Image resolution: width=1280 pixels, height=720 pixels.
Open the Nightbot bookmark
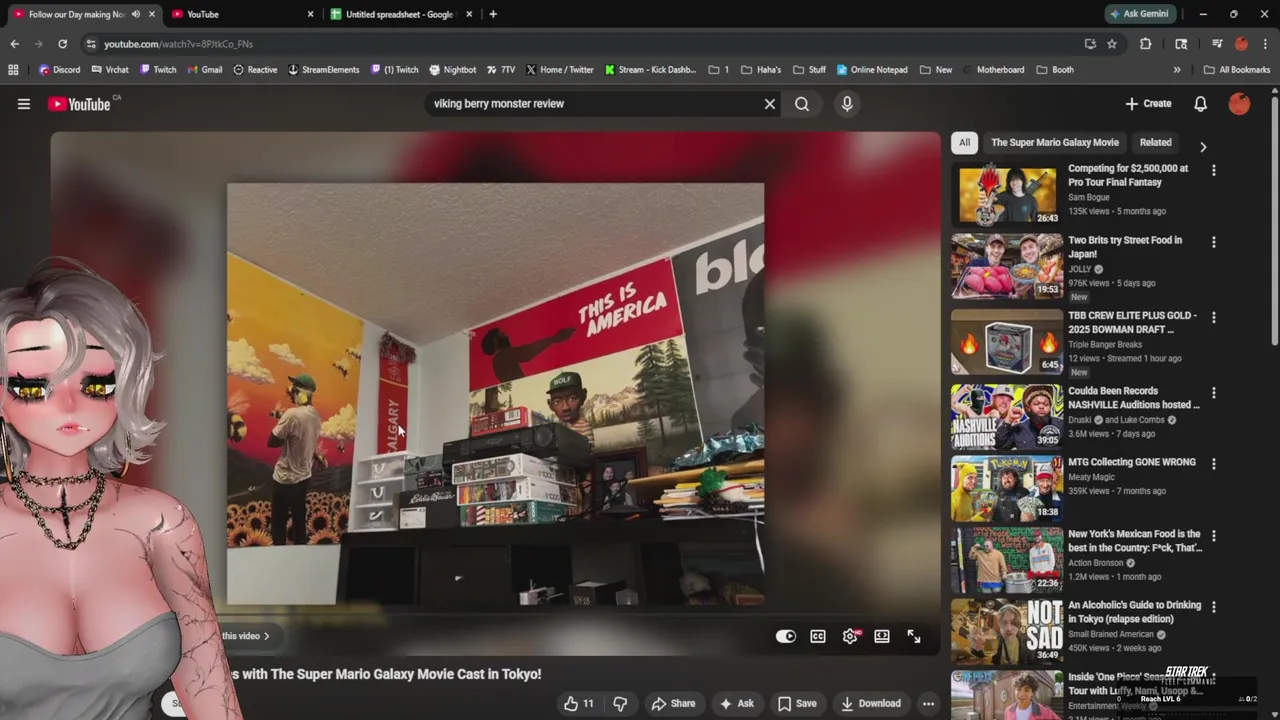pos(452,70)
